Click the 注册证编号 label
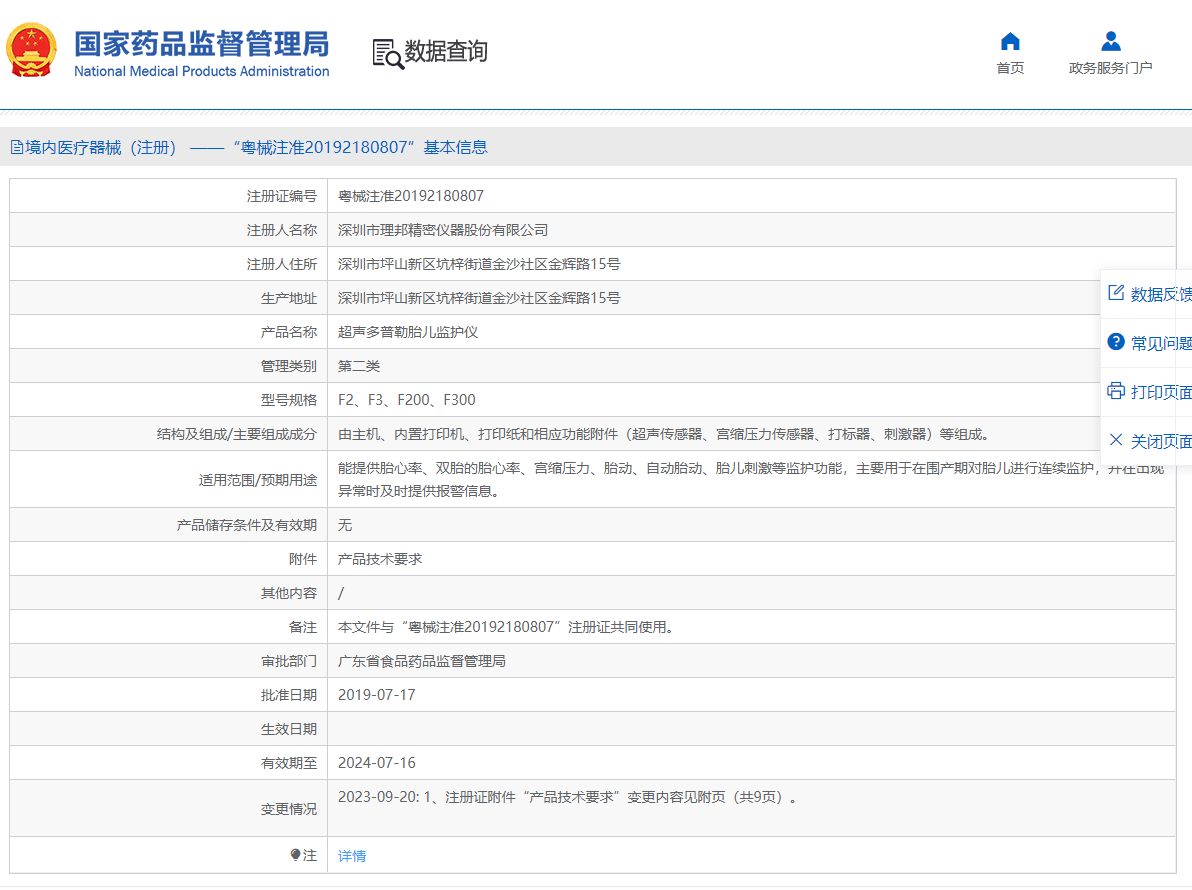This screenshot has width=1192, height=890. [x=281, y=196]
